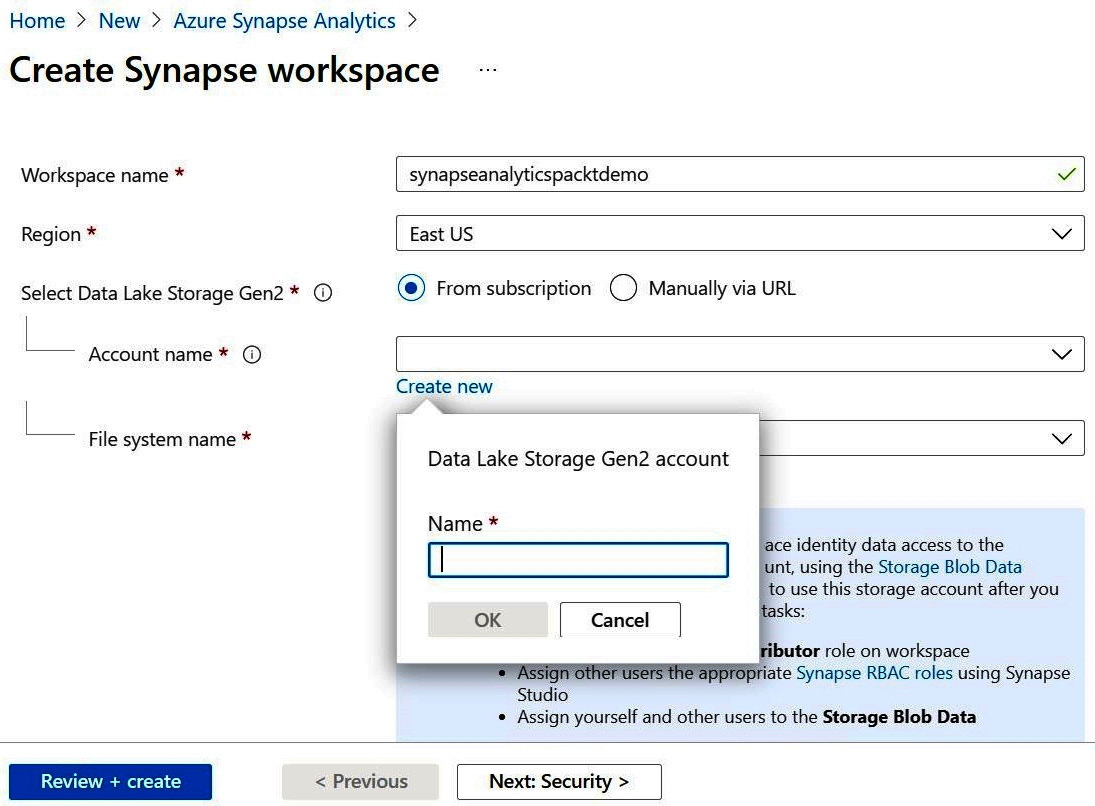Click the Workspace name input field

(740, 174)
